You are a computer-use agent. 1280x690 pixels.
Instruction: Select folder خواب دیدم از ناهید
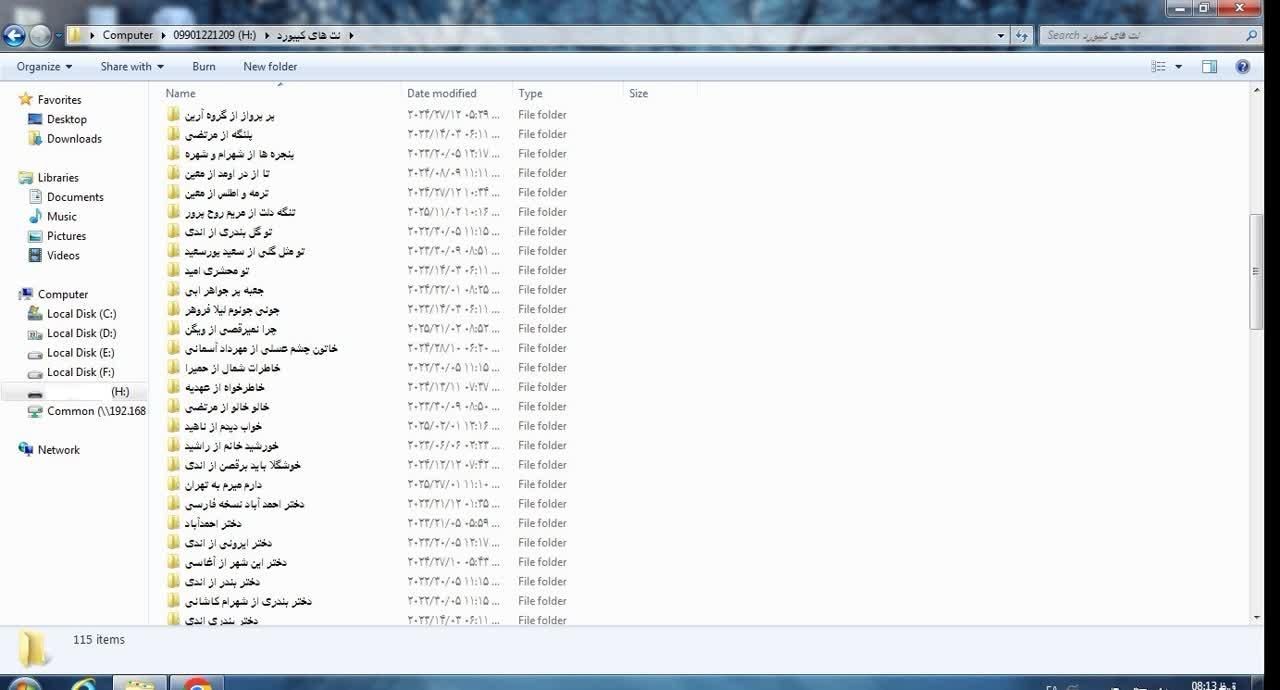tap(223, 426)
